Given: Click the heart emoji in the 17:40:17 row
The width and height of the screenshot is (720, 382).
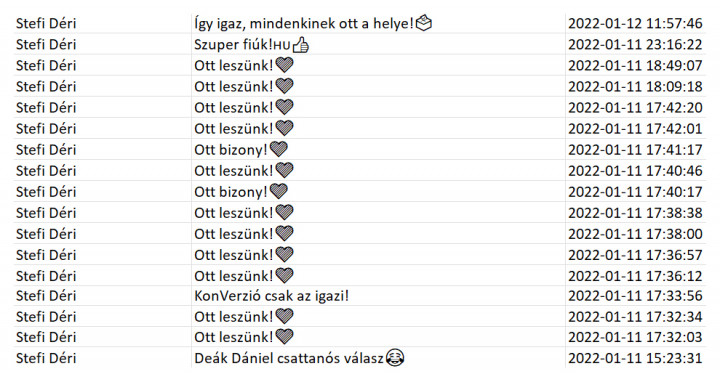Looking at the screenshot, I should pyautogui.click(x=279, y=191).
